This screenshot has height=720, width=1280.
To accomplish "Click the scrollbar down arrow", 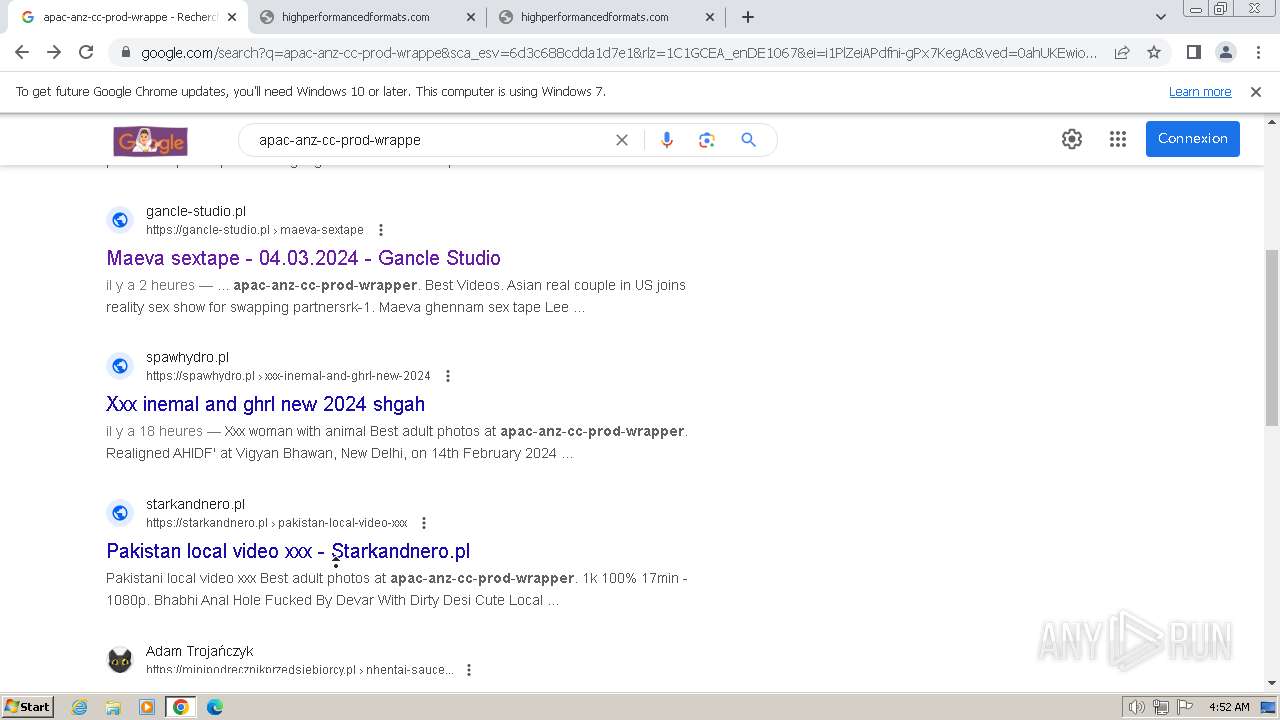I will [1272, 684].
